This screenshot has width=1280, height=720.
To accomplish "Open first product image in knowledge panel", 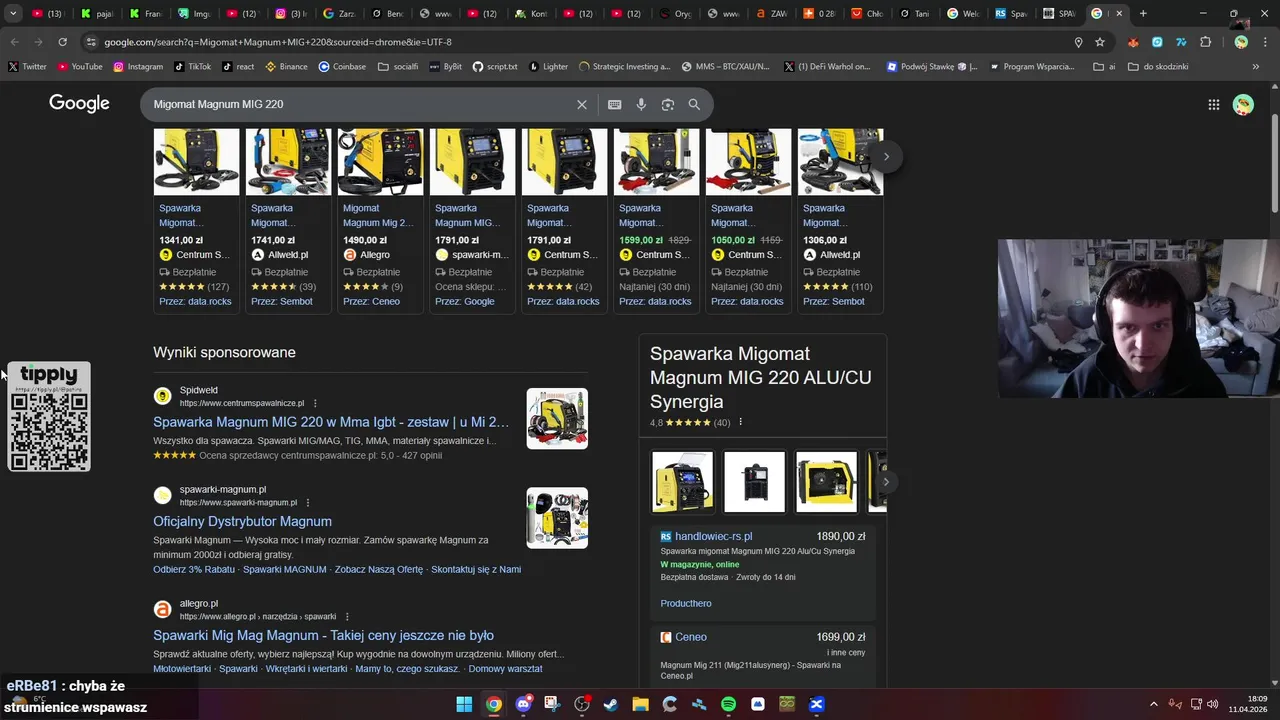I will pos(683,482).
